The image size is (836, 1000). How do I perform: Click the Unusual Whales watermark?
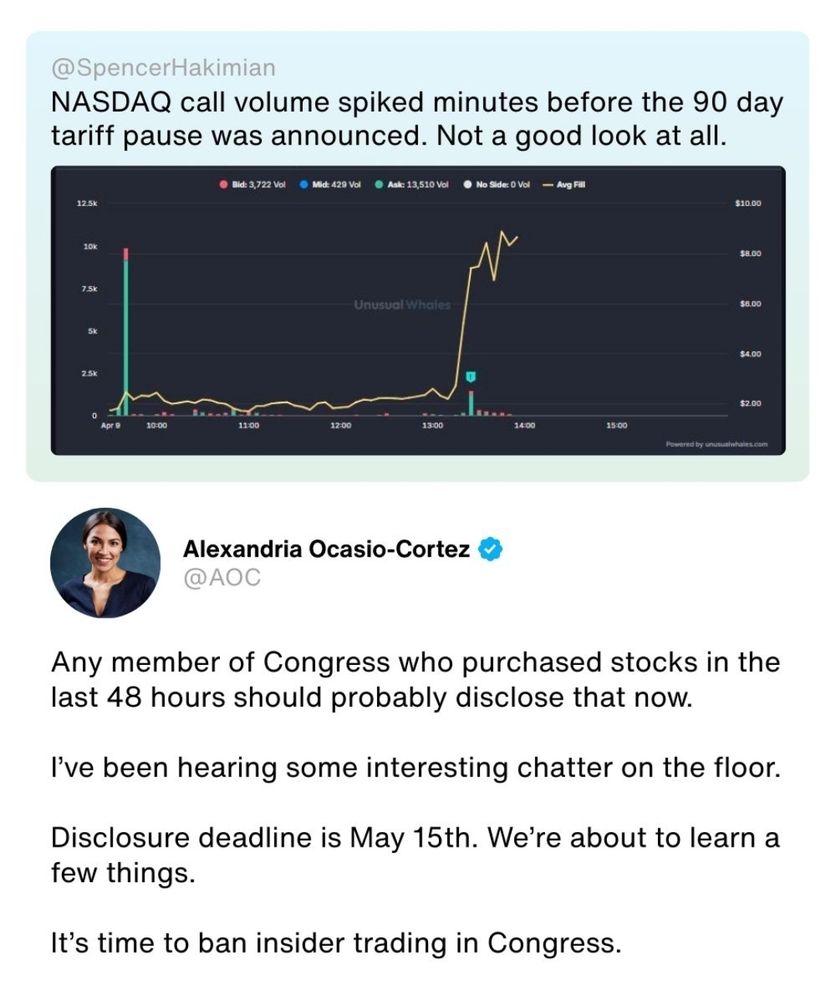[x=402, y=304]
